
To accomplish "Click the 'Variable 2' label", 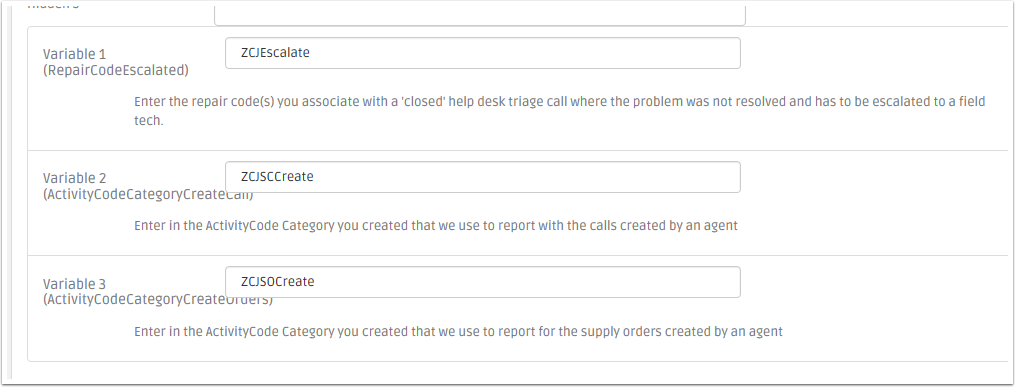I will click(x=74, y=178).
